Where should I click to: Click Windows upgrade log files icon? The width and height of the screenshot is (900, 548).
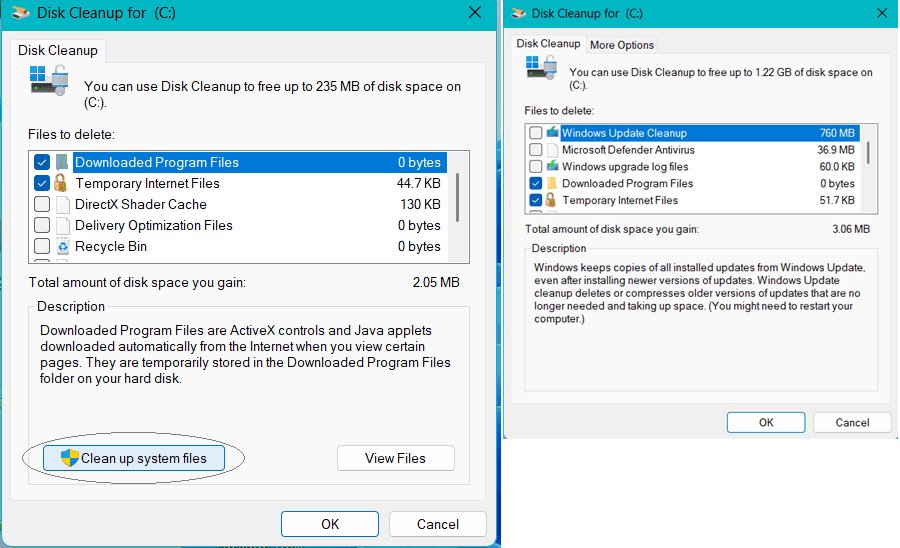coord(552,166)
